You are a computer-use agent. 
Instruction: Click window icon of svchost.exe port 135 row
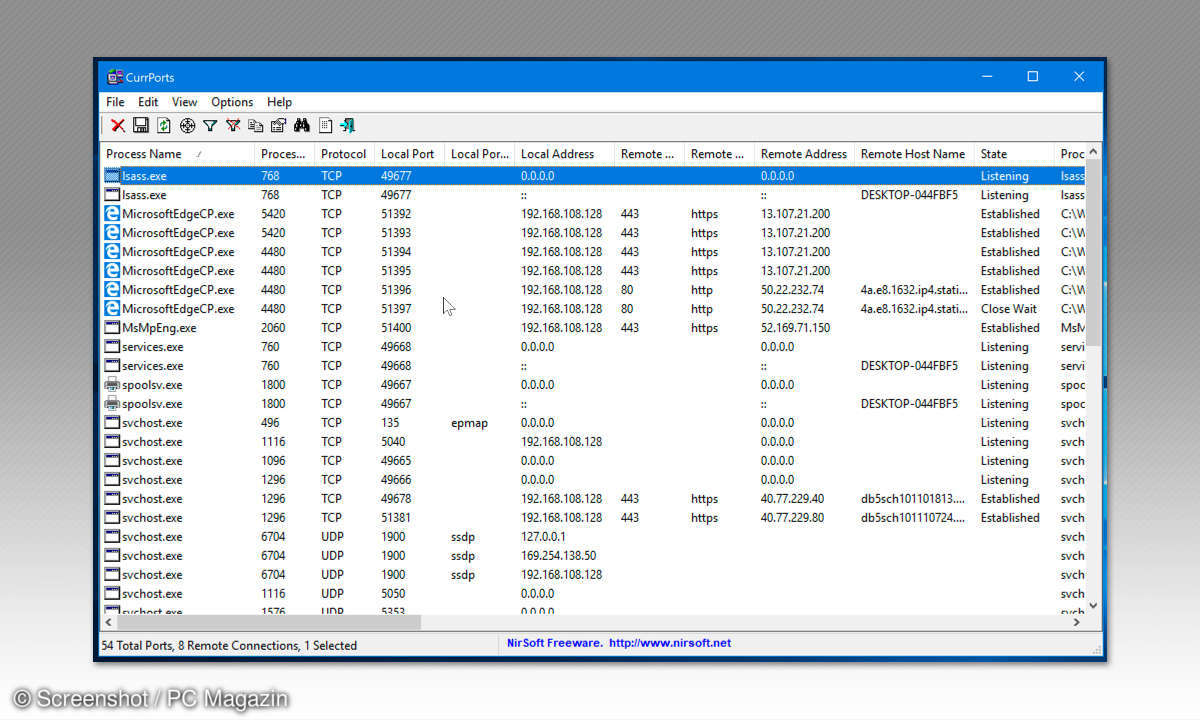coord(112,423)
